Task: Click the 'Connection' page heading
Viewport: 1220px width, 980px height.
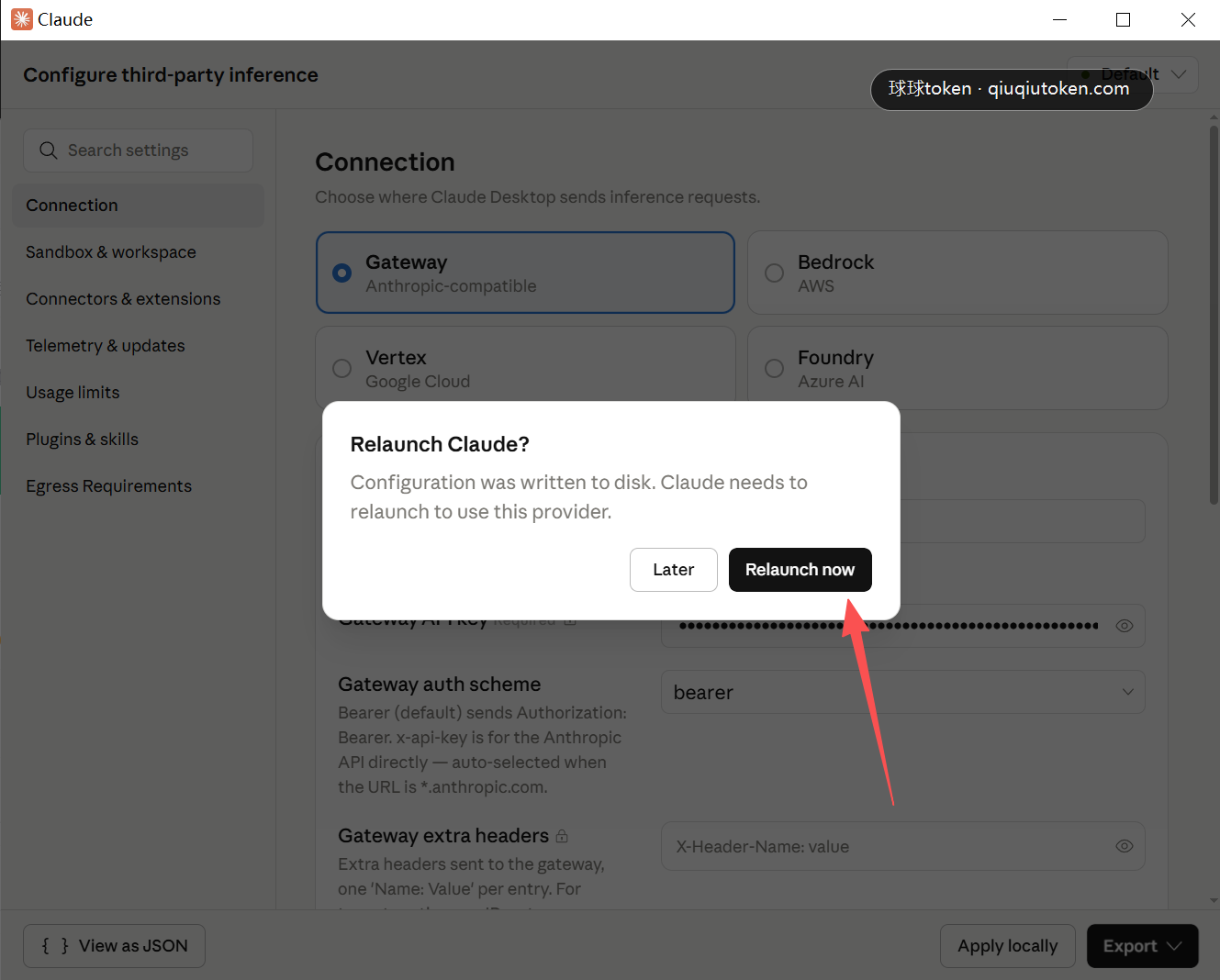Action: click(385, 162)
